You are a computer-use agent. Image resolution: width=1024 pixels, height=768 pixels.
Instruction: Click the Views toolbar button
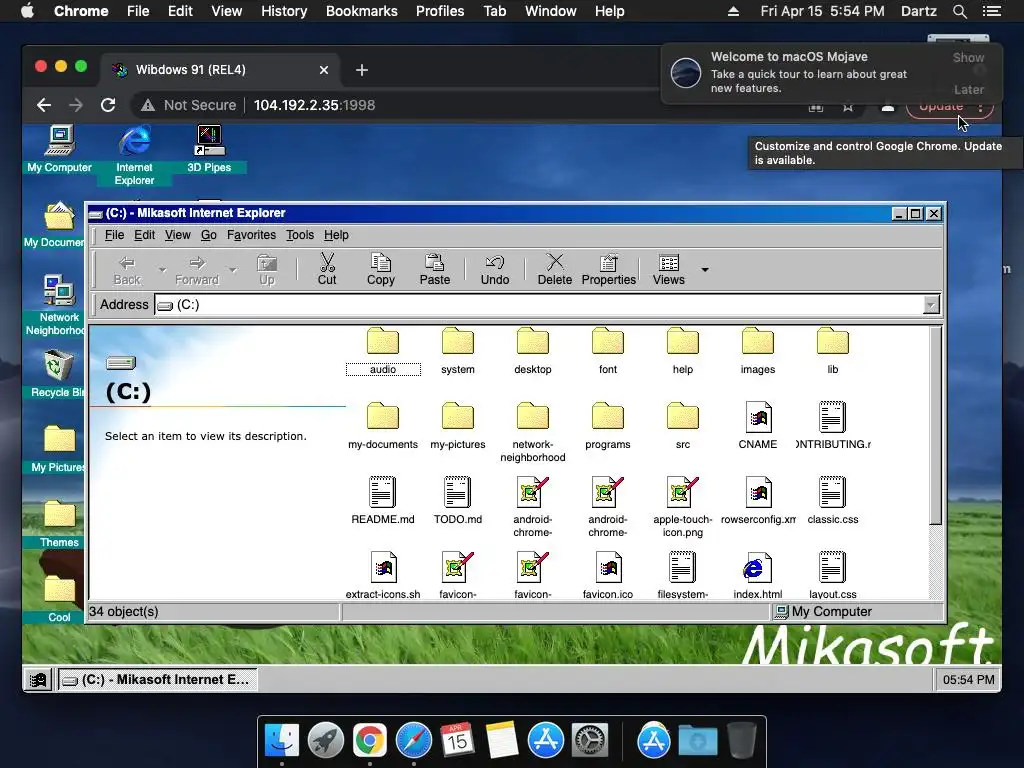[x=669, y=270]
